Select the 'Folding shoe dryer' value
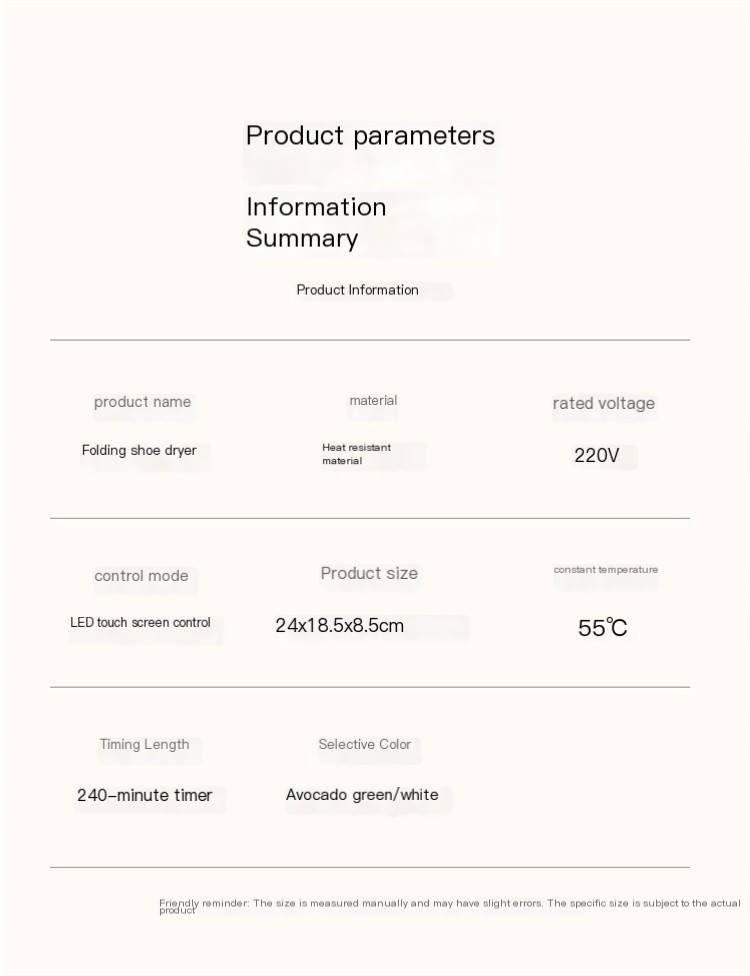Image resolution: width=750 pixels, height=976 pixels. 139,450
